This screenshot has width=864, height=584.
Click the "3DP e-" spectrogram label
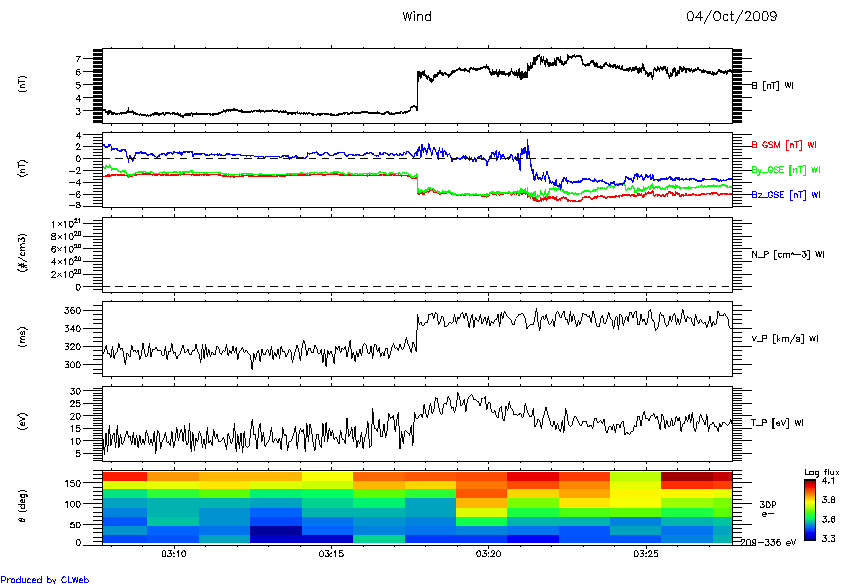768,509
